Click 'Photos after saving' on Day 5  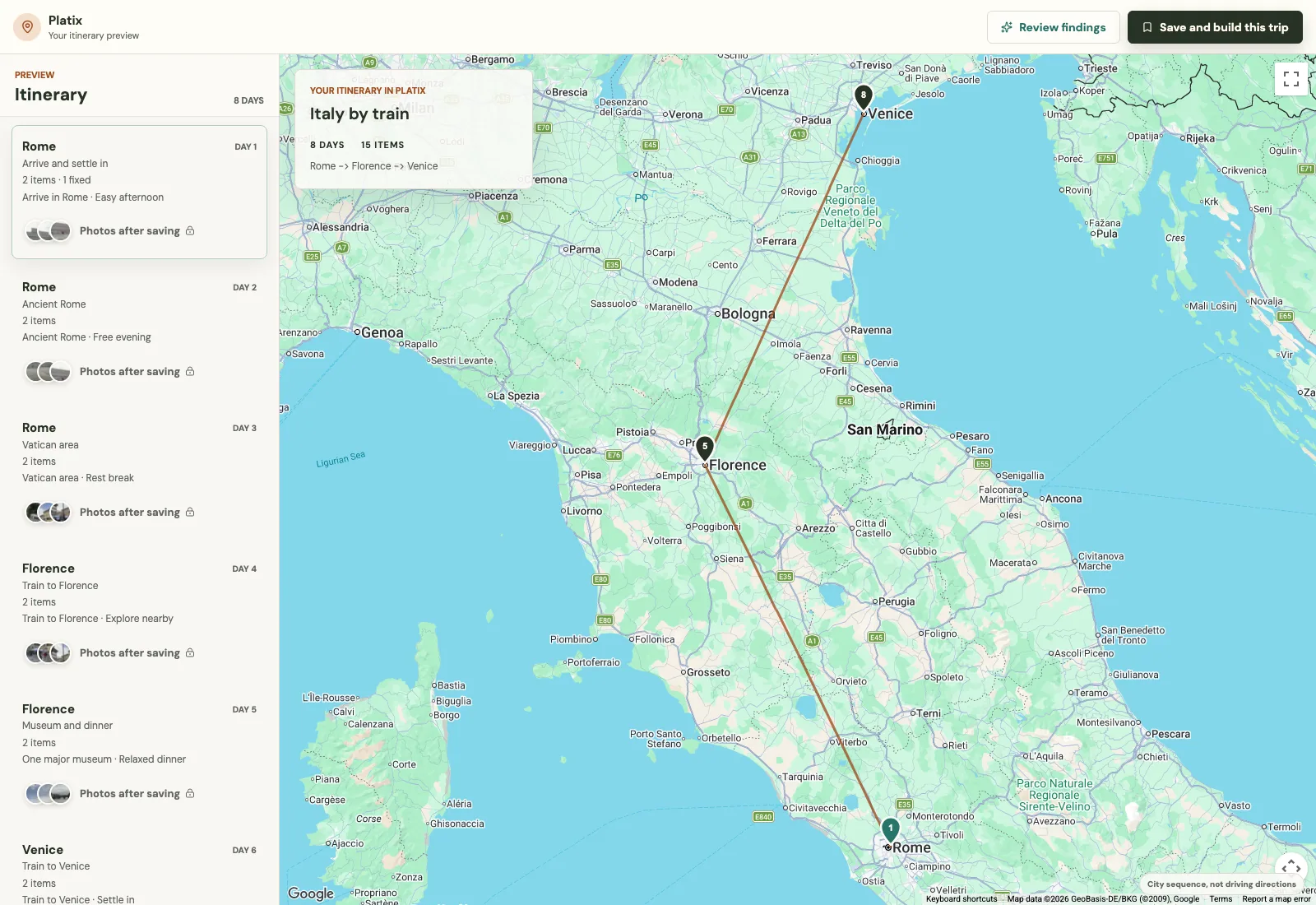[130, 794]
